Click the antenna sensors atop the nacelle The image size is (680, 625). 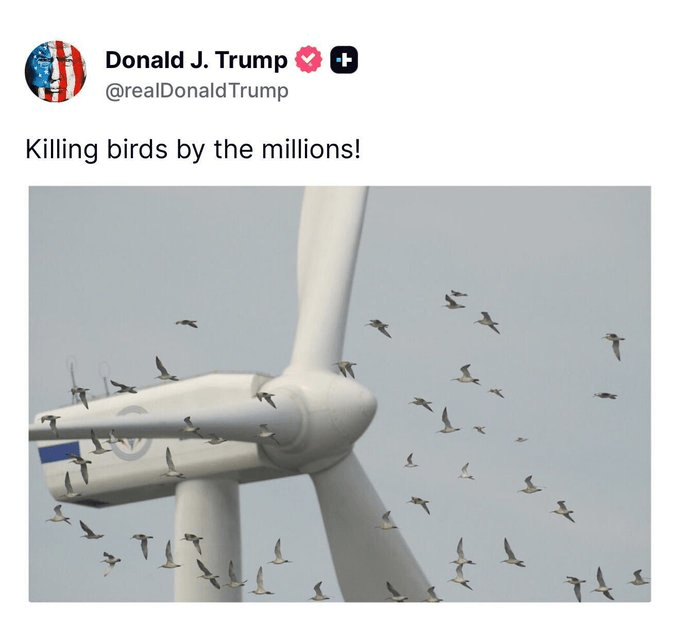pyautogui.click(x=89, y=375)
